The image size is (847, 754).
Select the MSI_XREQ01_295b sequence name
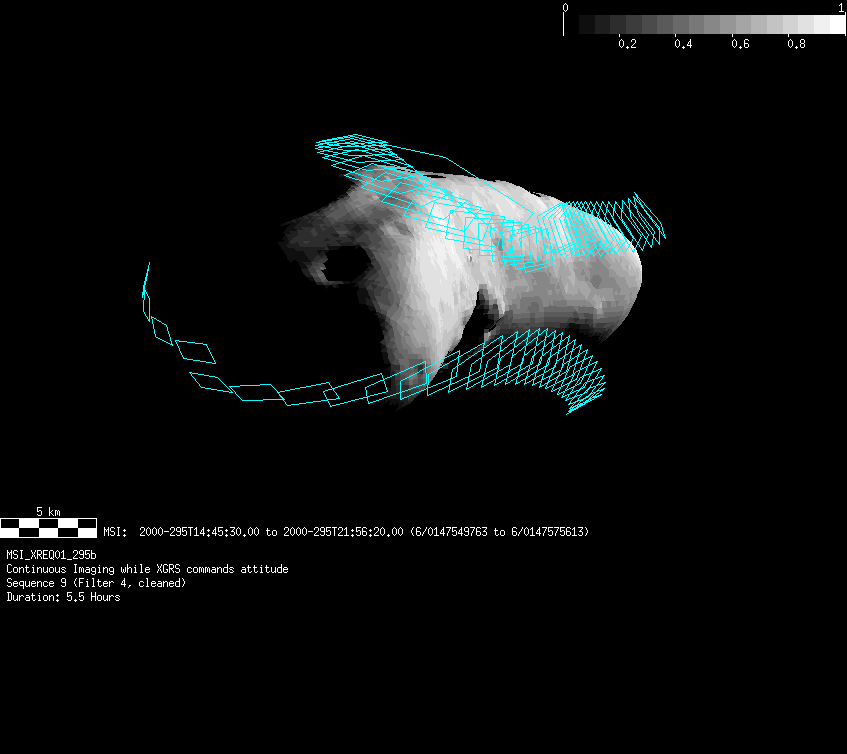[51, 554]
